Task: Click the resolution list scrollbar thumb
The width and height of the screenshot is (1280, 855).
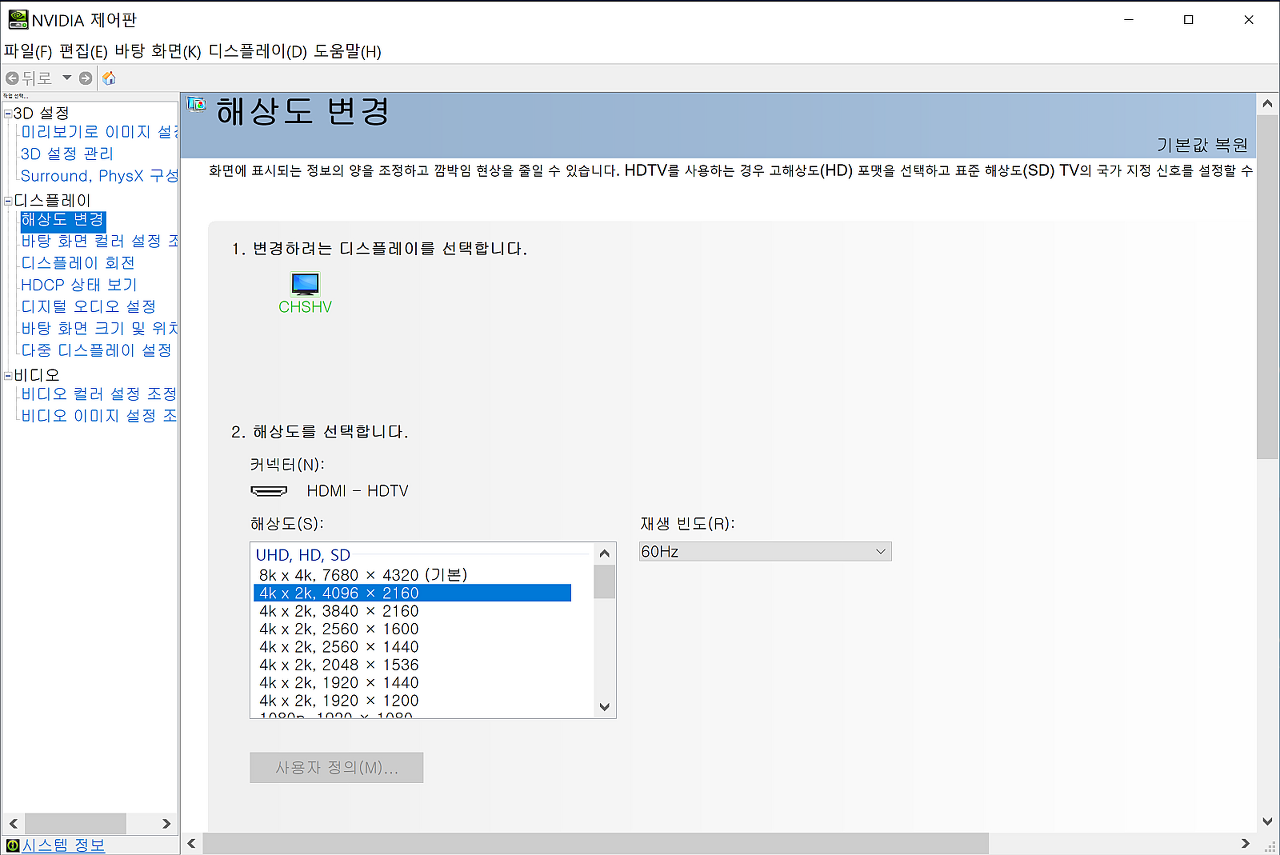Action: [604, 581]
